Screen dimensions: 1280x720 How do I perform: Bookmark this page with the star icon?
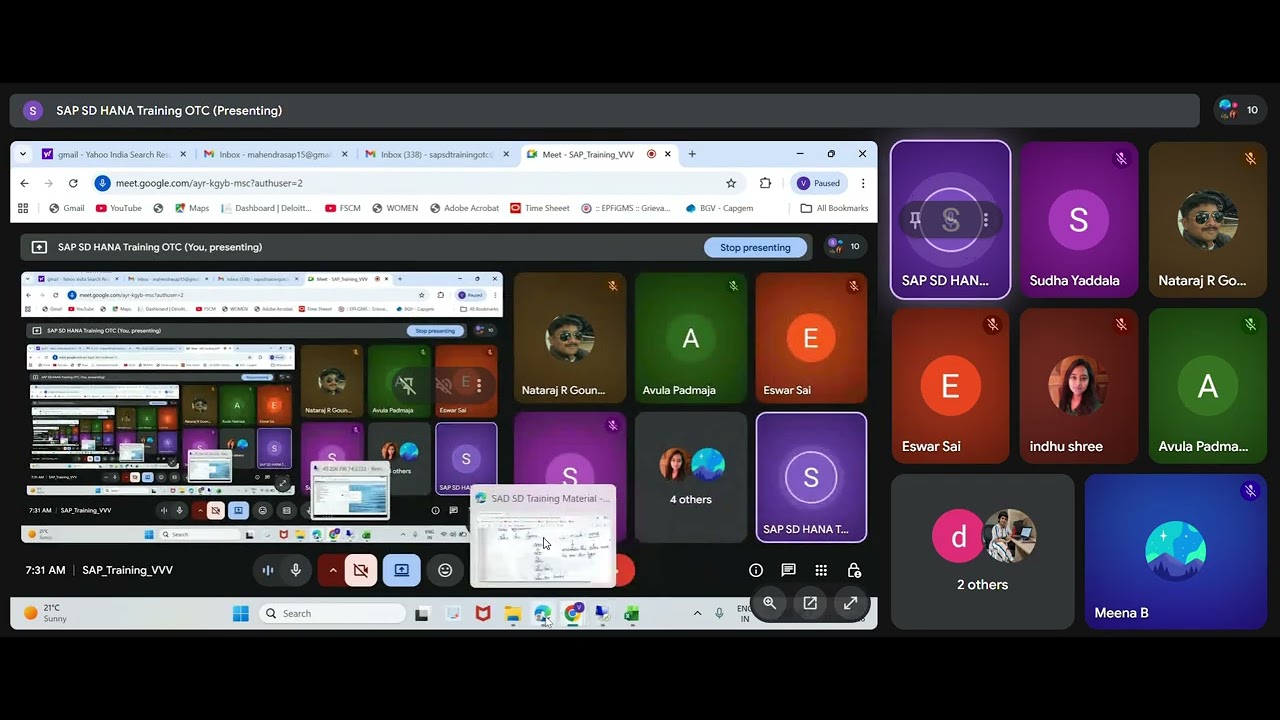pos(731,183)
